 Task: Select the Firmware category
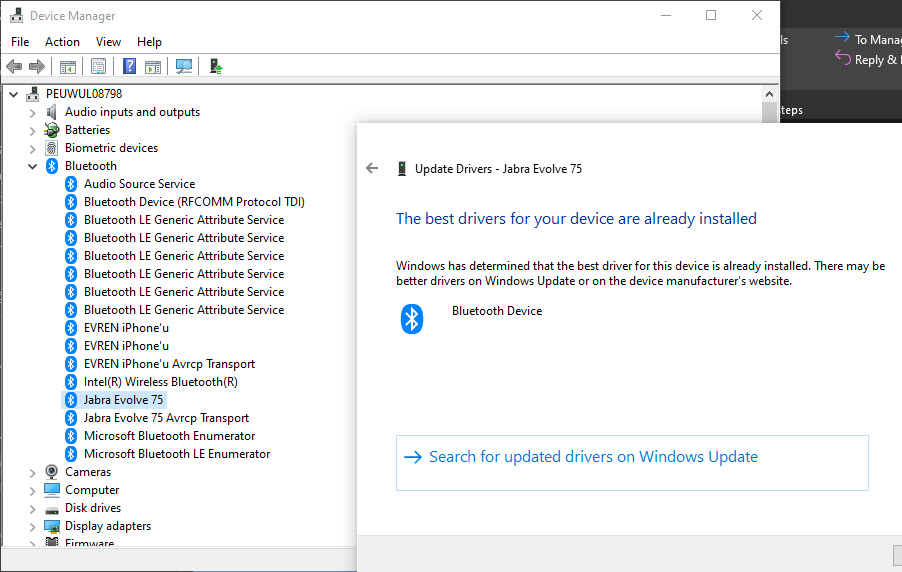(89, 543)
